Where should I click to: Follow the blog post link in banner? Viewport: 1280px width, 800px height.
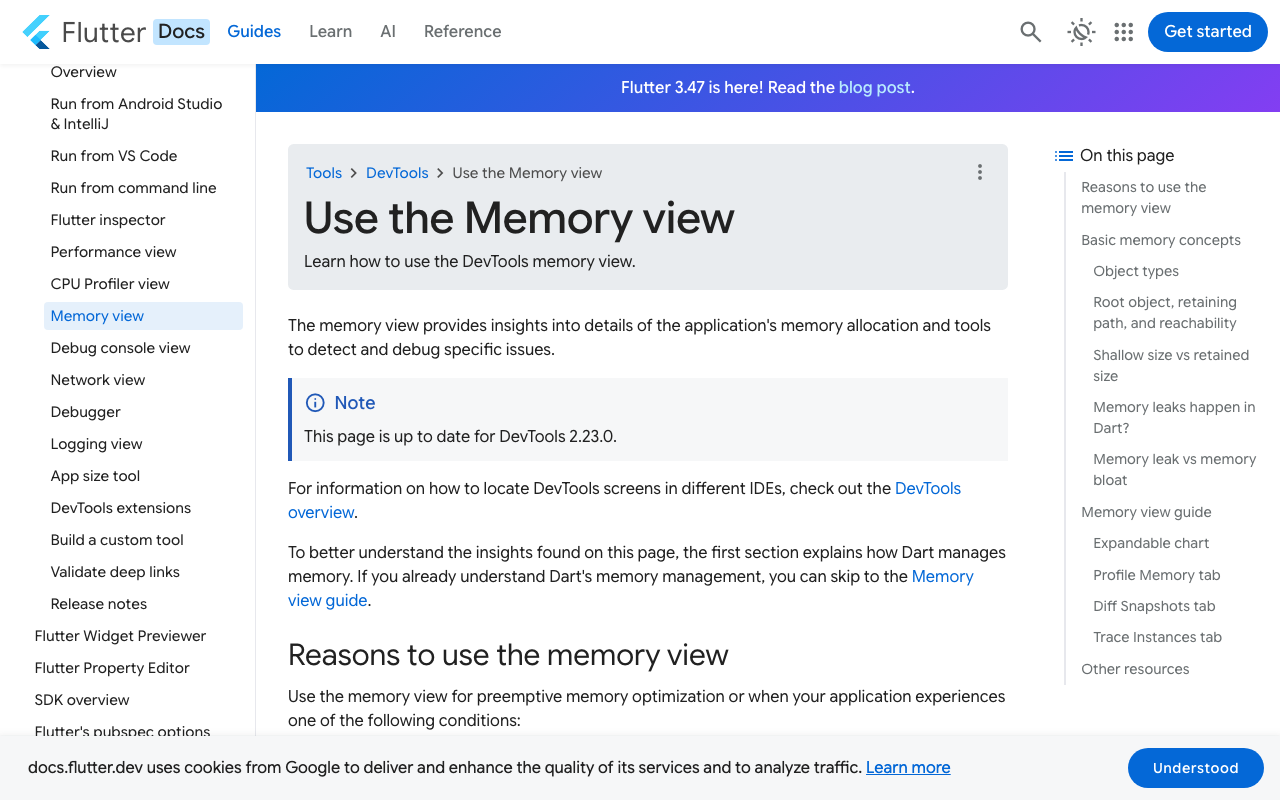[x=874, y=88]
